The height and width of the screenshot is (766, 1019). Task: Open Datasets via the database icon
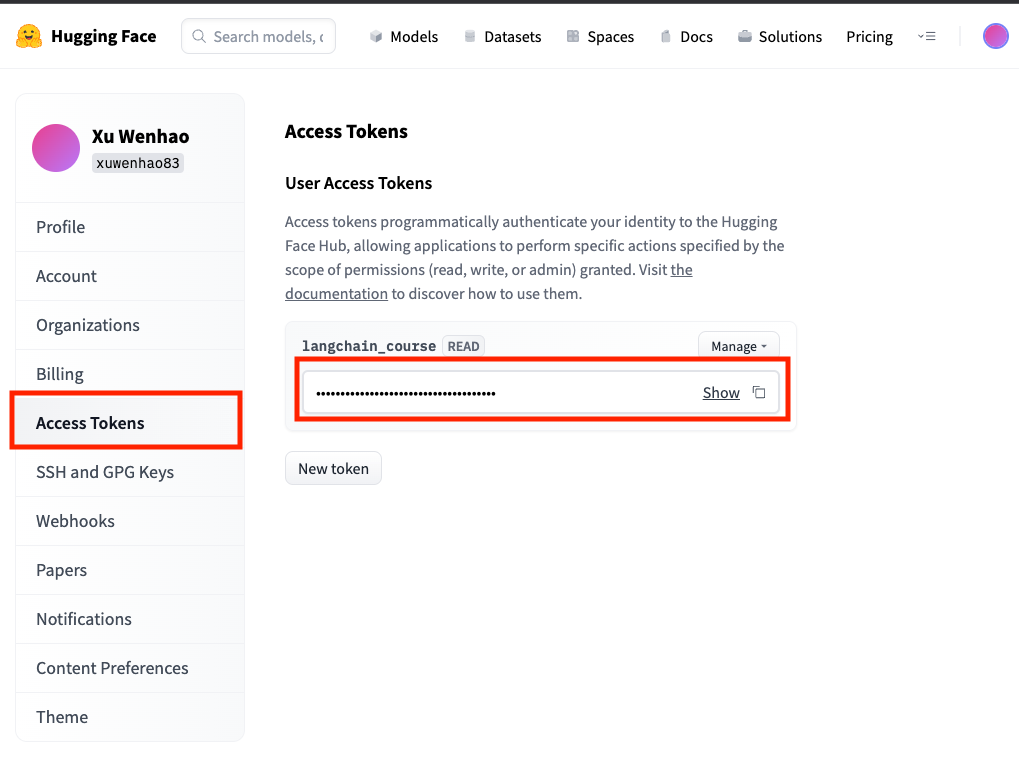pyautogui.click(x=470, y=37)
